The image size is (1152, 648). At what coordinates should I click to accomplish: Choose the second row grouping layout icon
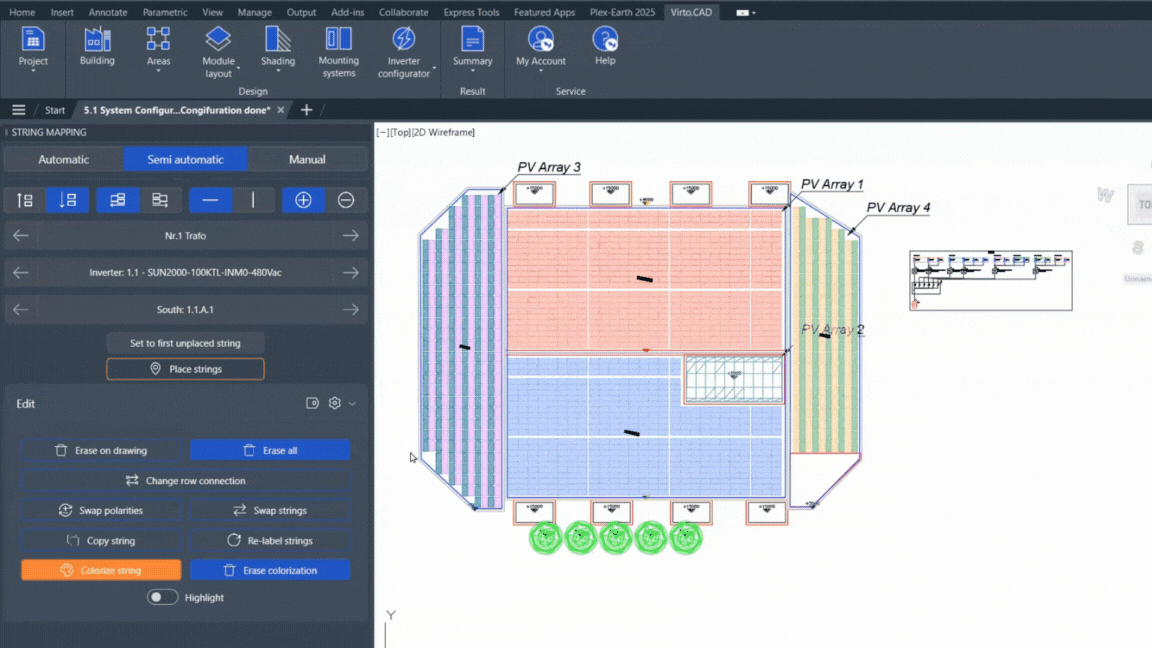[159, 200]
